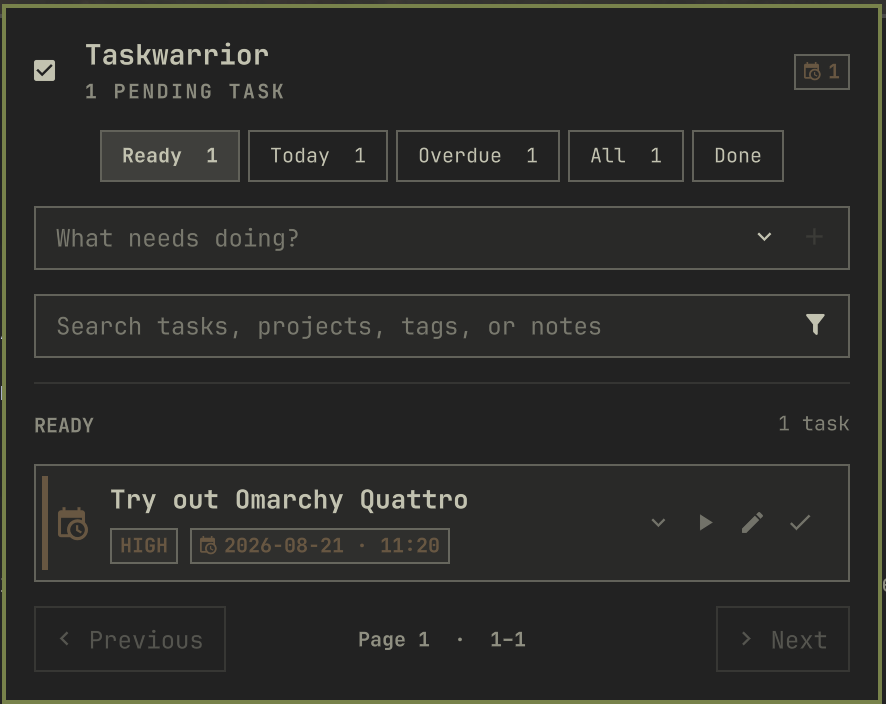The image size is (886, 704).
Task: Click the calendar clock icon on the task
Action: click(73, 524)
